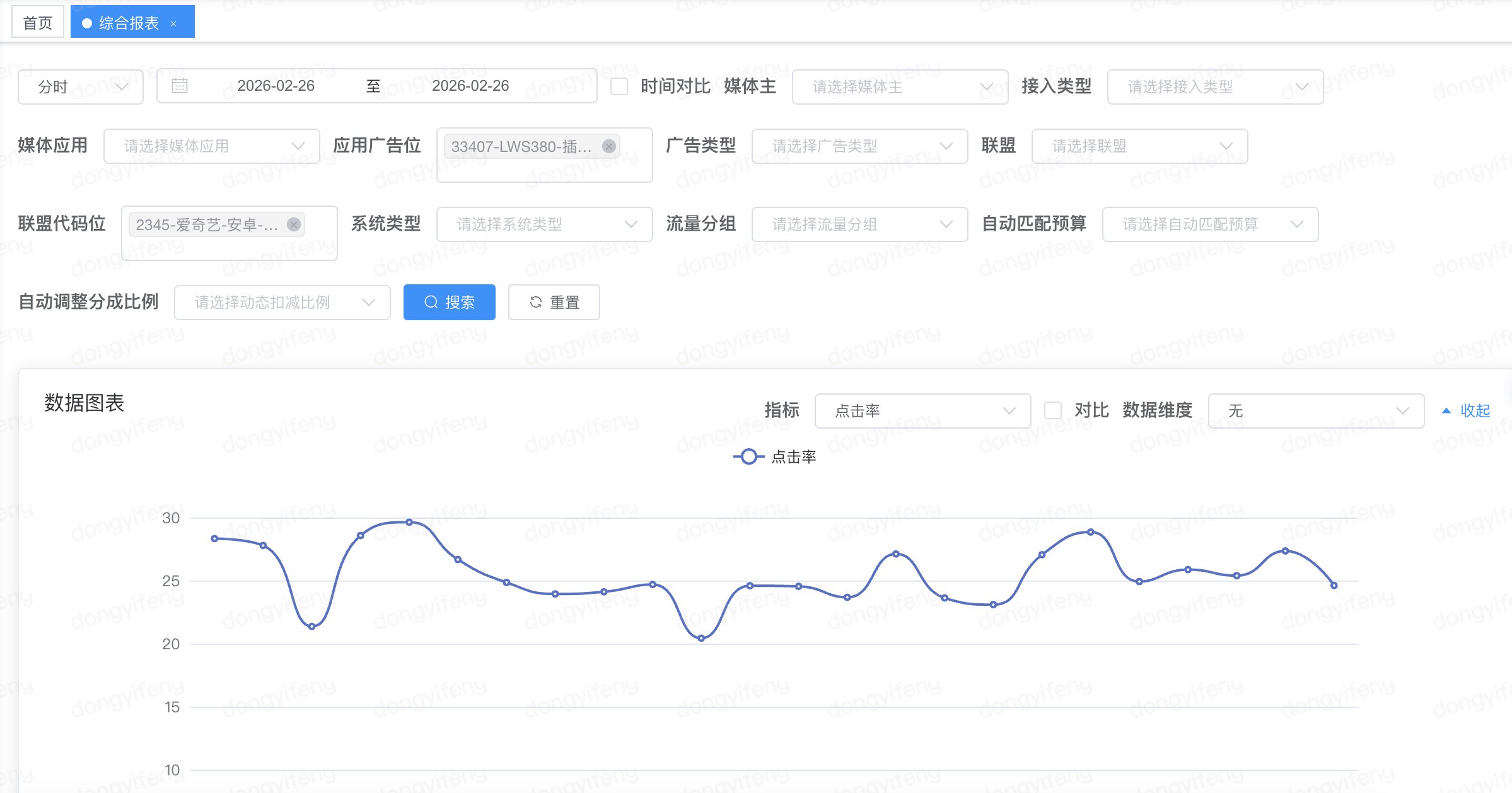Click the refresh icon in 重置 button
1512x793 pixels.
coord(536,302)
